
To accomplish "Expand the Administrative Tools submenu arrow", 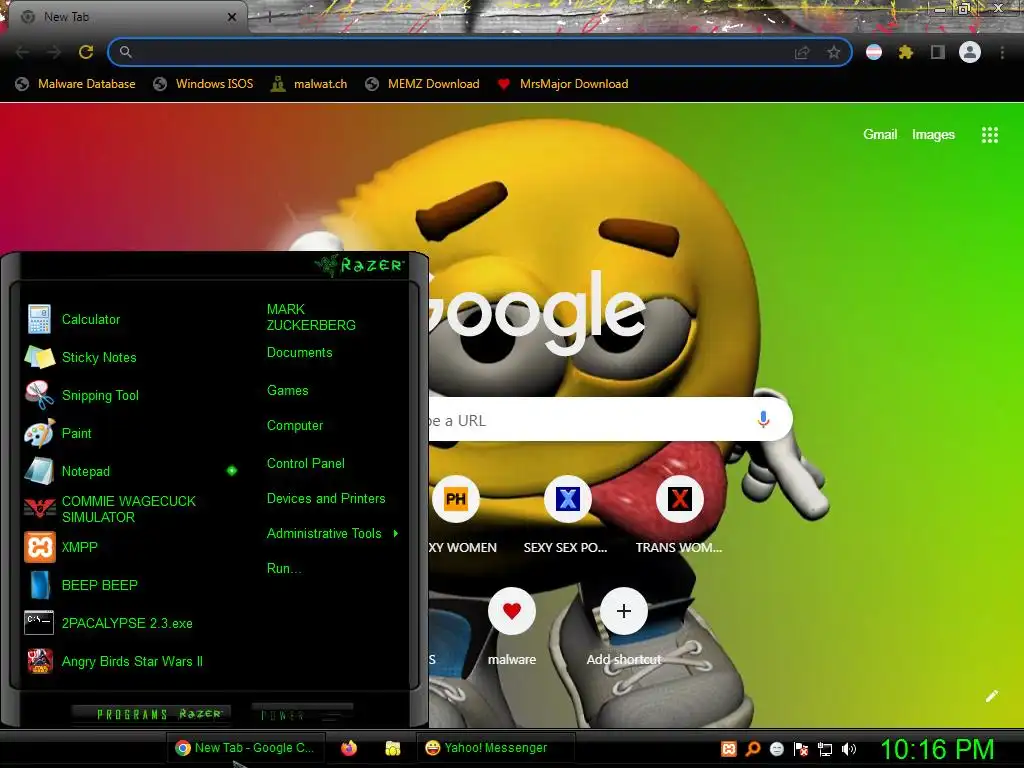I will tap(396, 534).
